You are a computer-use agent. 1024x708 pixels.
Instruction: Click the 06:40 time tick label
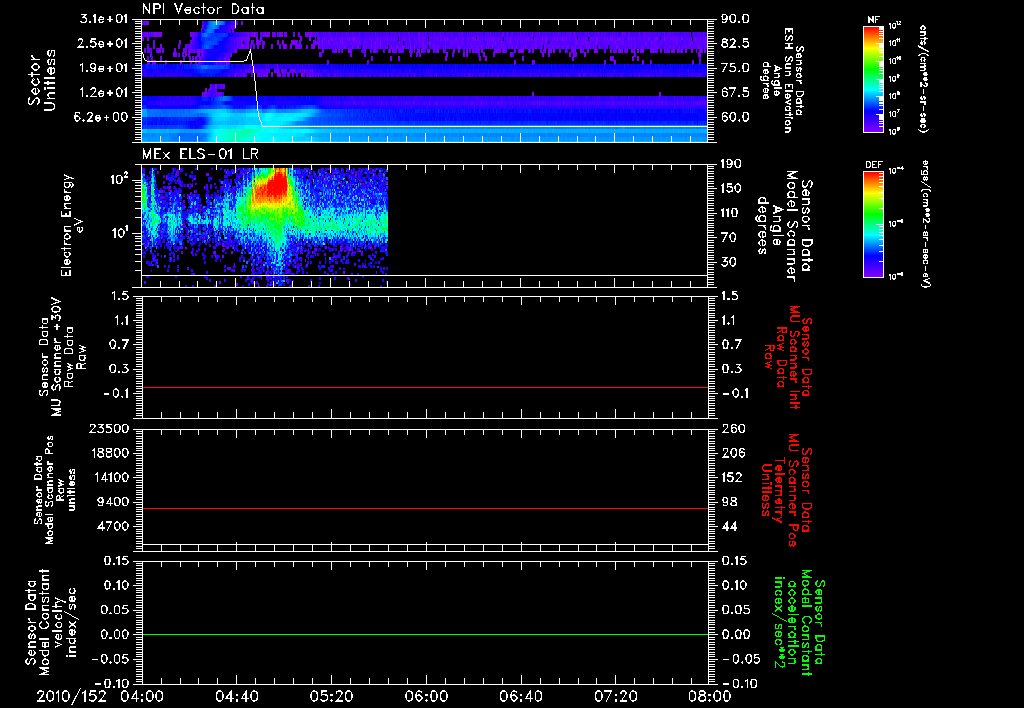pyautogui.click(x=520, y=696)
